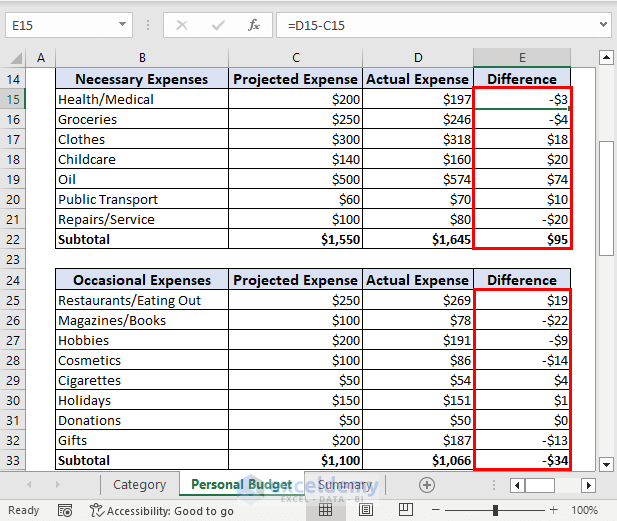This screenshot has height=521, width=617.
Task: Open the Name Box dropdown
Action: (122, 25)
